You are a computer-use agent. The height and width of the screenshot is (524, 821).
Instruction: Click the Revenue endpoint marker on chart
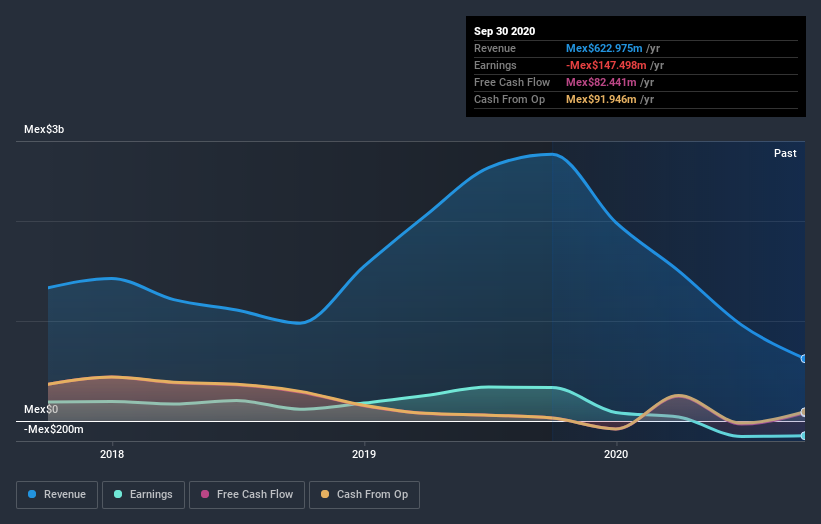click(x=803, y=359)
